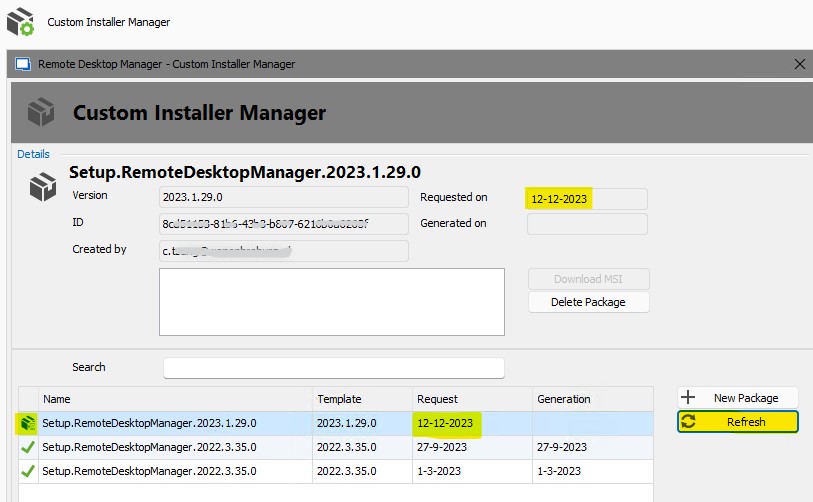Click the green checkmark in the 1-3-2023 row

(x=28, y=471)
